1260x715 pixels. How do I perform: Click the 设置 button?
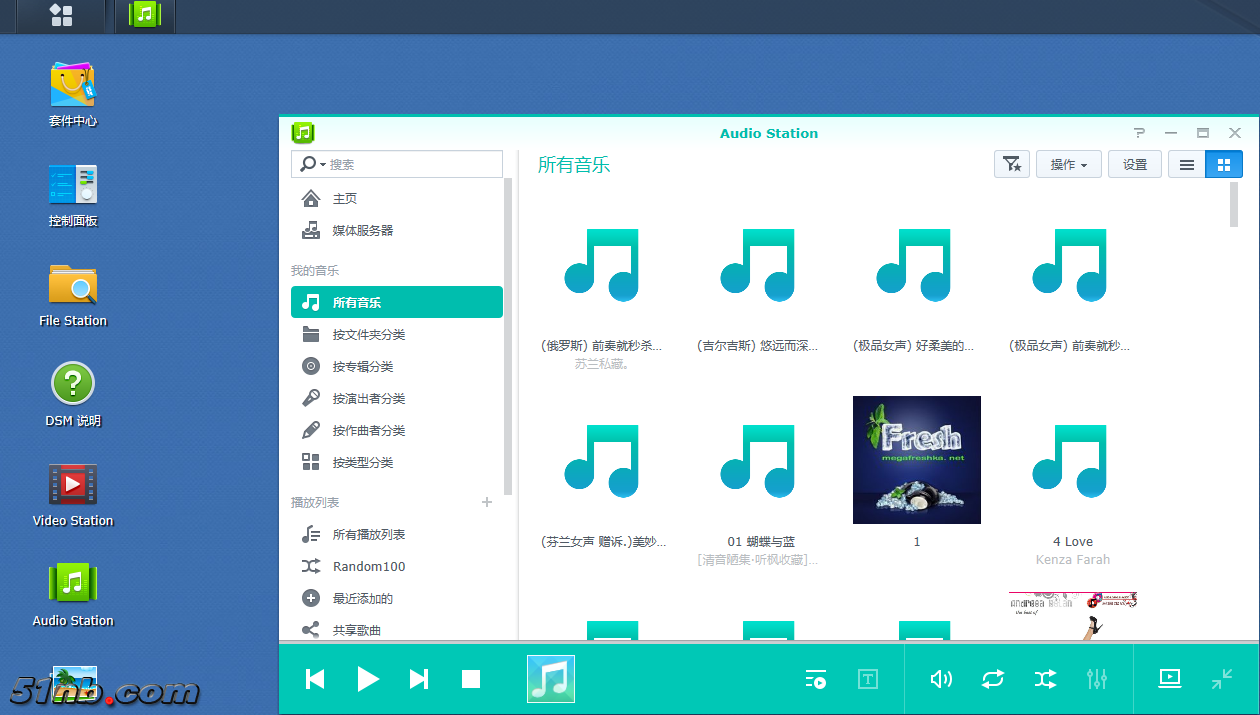click(x=1135, y=165)
